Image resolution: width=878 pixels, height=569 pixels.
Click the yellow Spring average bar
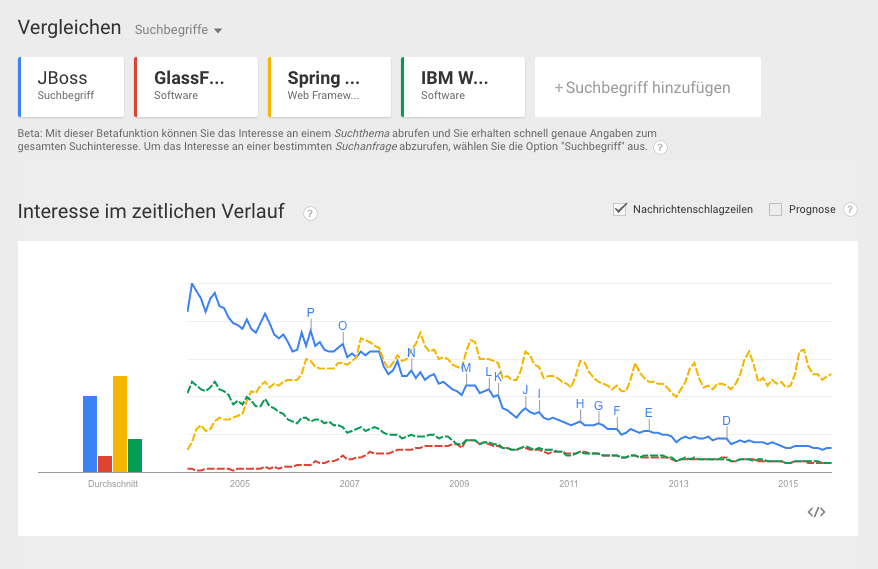tap(120, 423)
